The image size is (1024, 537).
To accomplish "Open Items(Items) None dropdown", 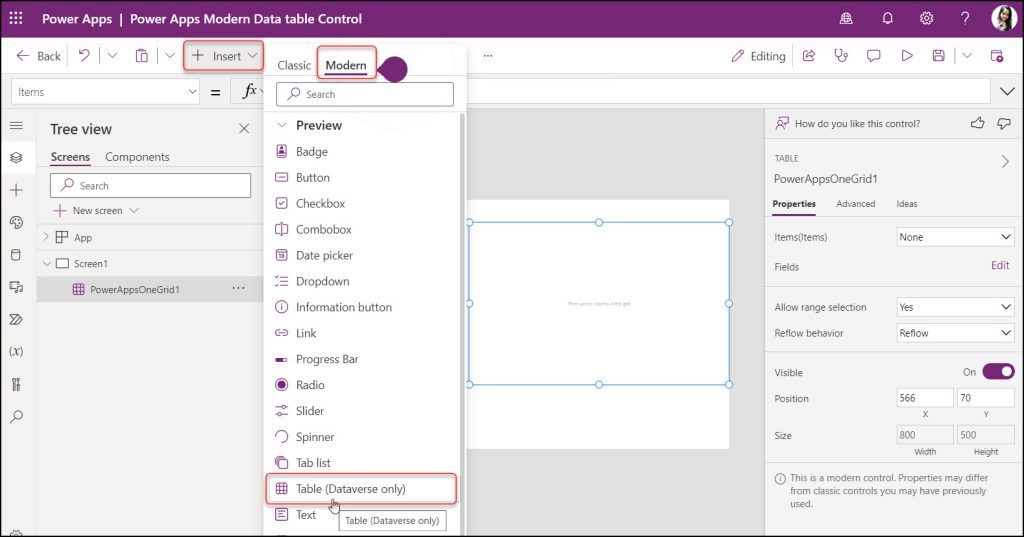I will coord(955,237).
